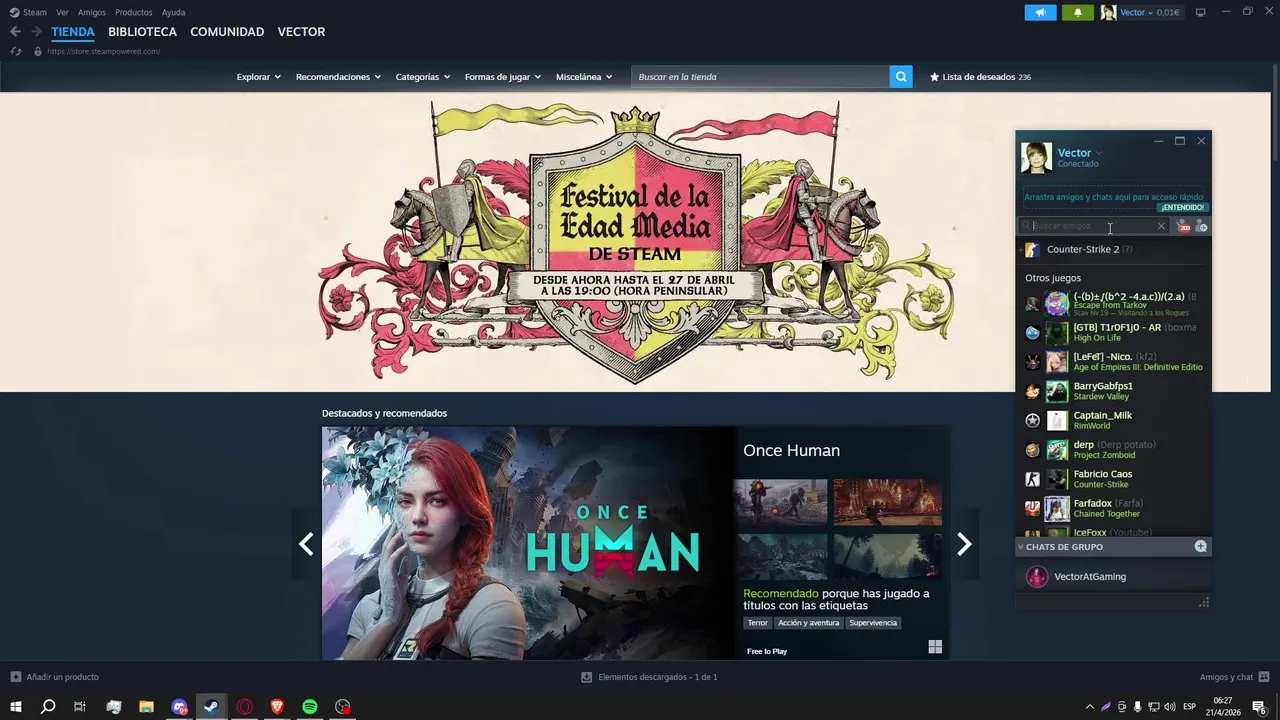Clear the friend search field

point(1161,227)
